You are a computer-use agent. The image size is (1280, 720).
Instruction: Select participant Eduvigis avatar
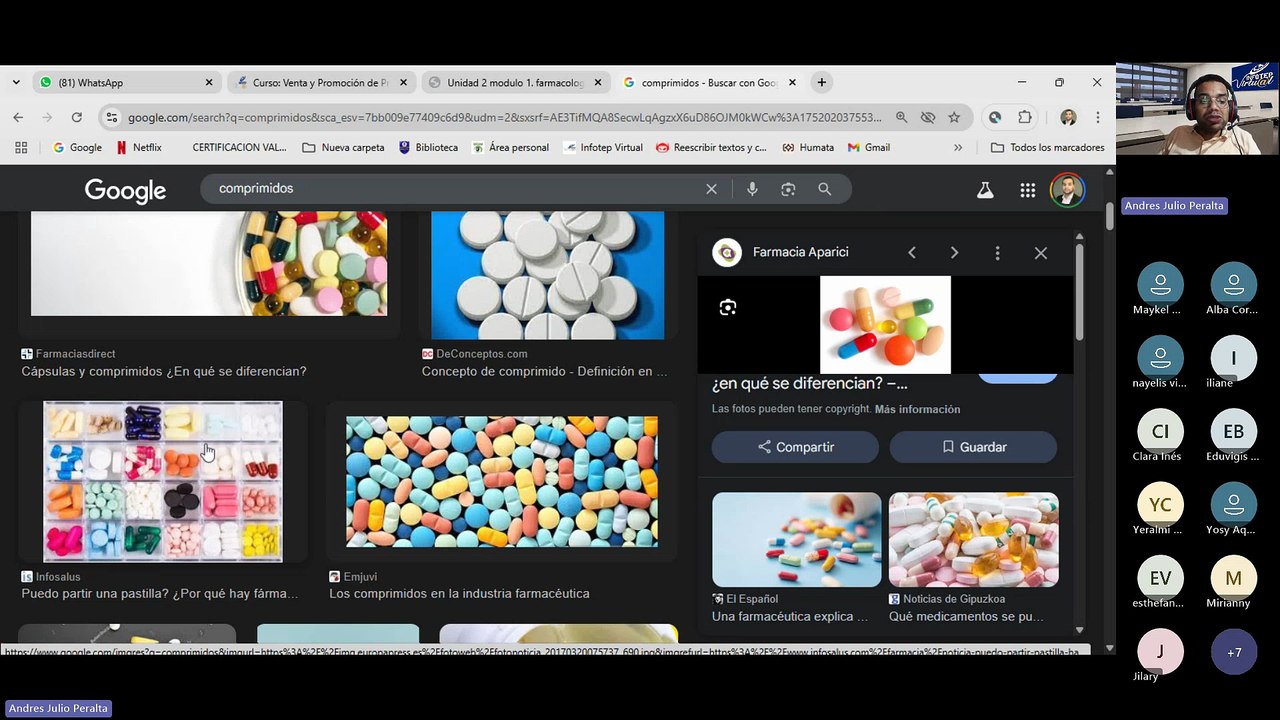click(1234, 431)
